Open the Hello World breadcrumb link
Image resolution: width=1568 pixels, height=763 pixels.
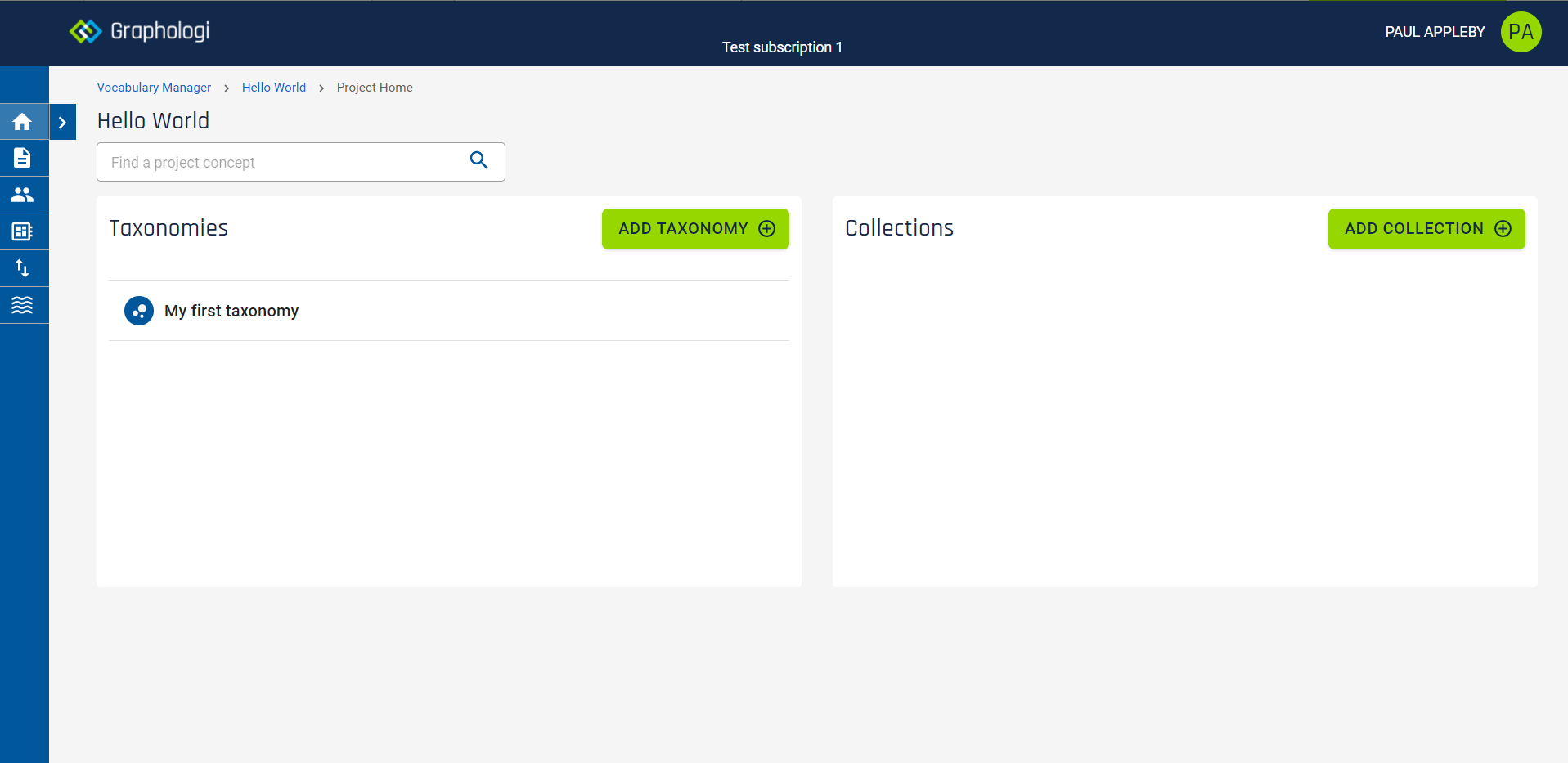[x=274, y=88]
